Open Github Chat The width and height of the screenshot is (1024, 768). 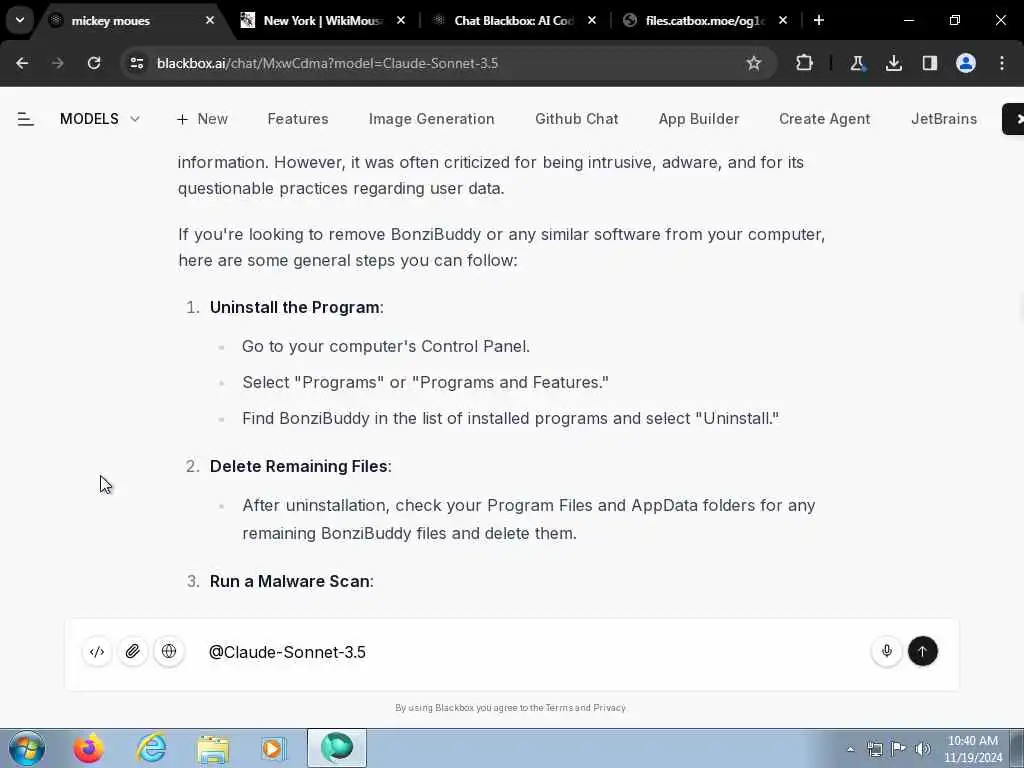click(576, 119)
